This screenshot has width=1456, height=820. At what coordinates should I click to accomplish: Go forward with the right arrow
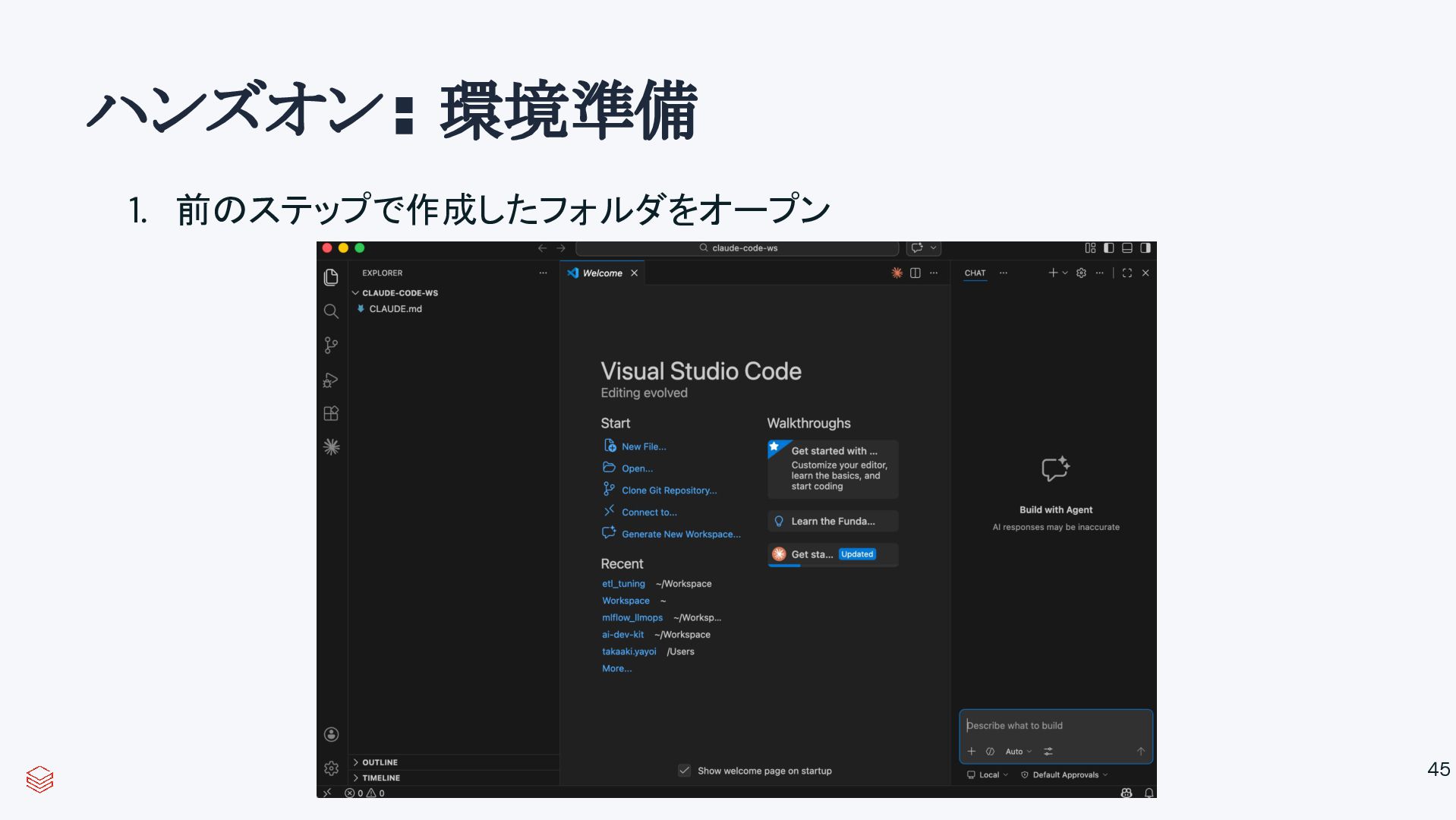[x=561, y=248]
